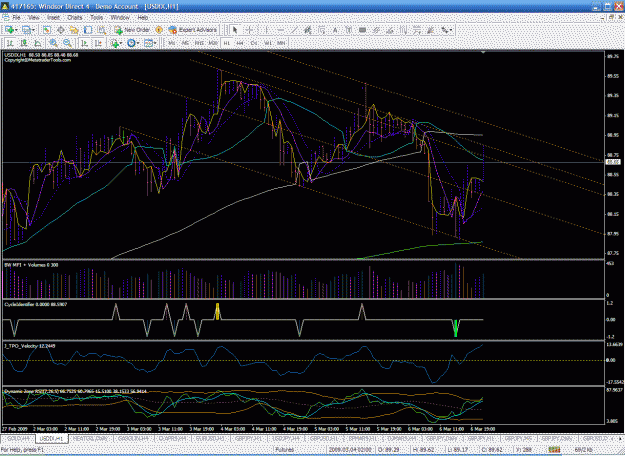This screenshot has width=625, height=456.
Task: Select the Equidistant Channel tool
Action: click(x=307, y=30)
